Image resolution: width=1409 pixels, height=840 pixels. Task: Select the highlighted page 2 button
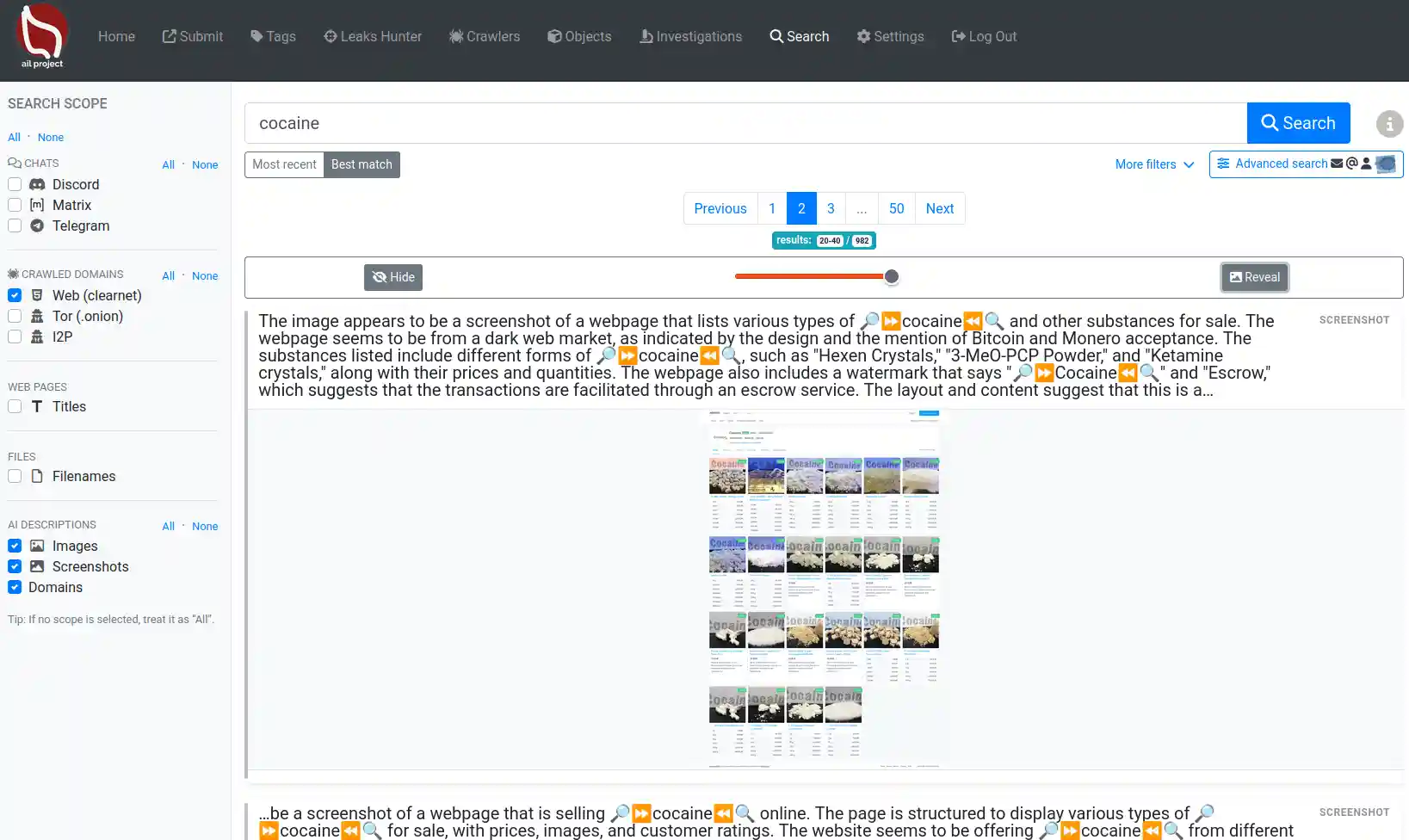point(801,208)
